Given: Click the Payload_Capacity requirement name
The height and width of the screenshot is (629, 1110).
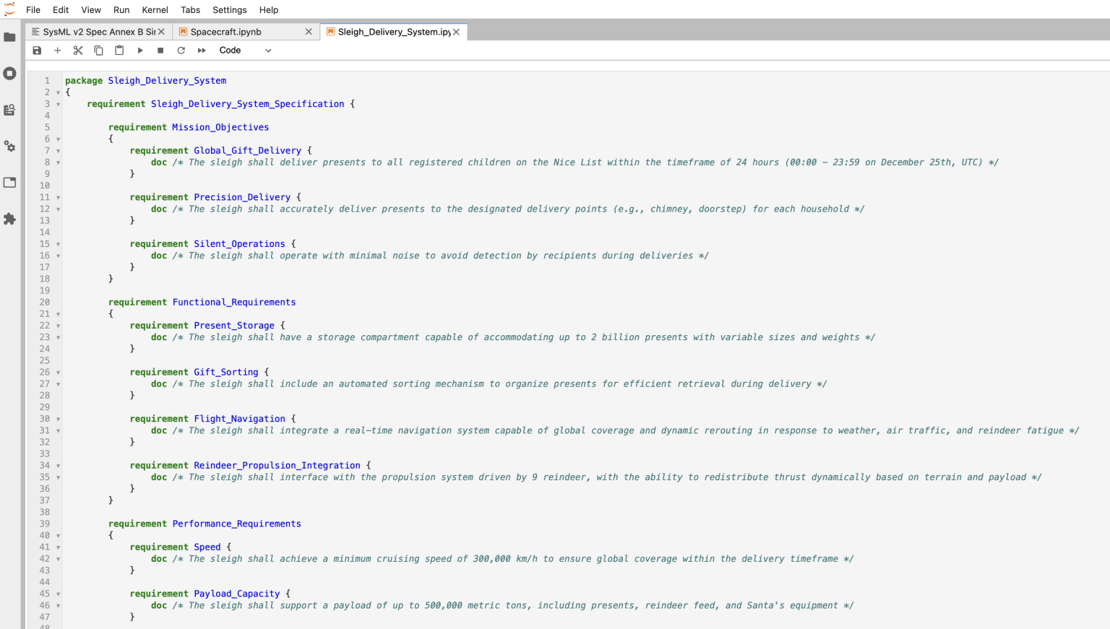Looking at the screenshot, I should (x=237, y=594).
